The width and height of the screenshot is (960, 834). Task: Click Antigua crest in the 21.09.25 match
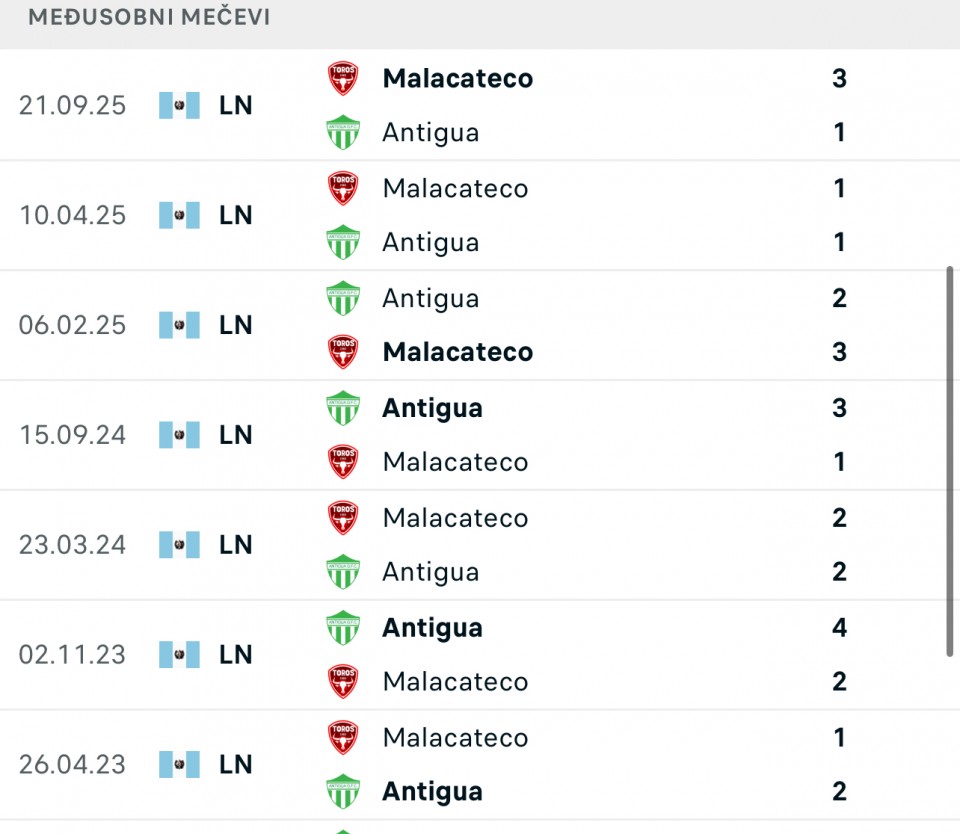(343, 132)
